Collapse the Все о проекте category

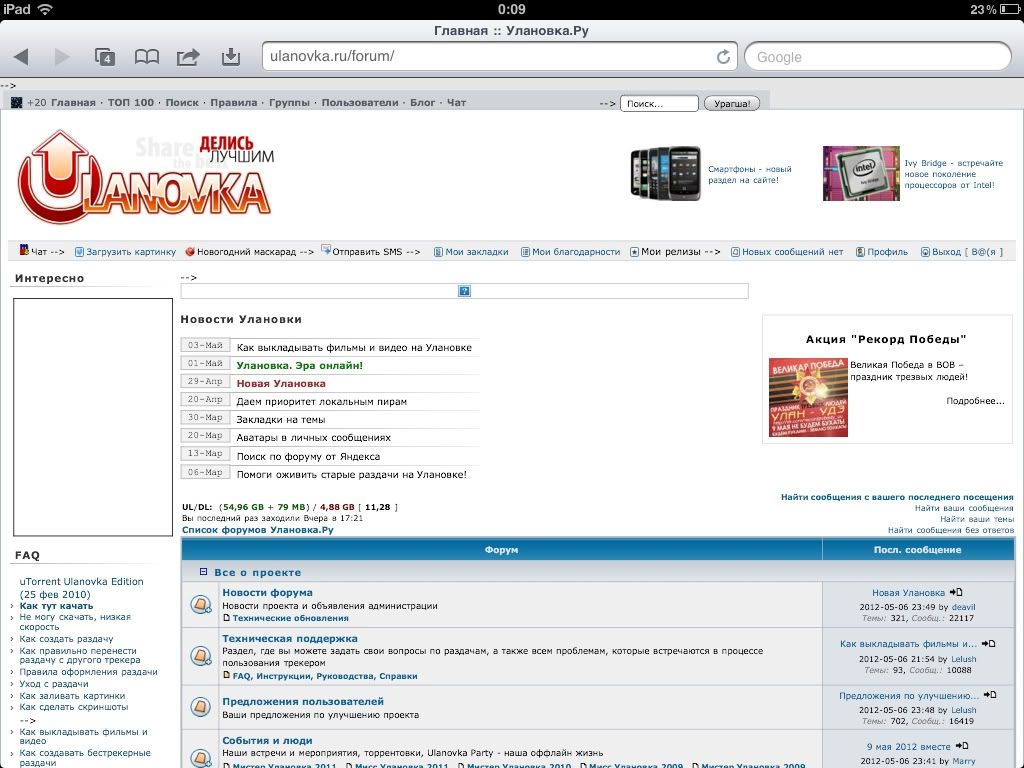203,572
